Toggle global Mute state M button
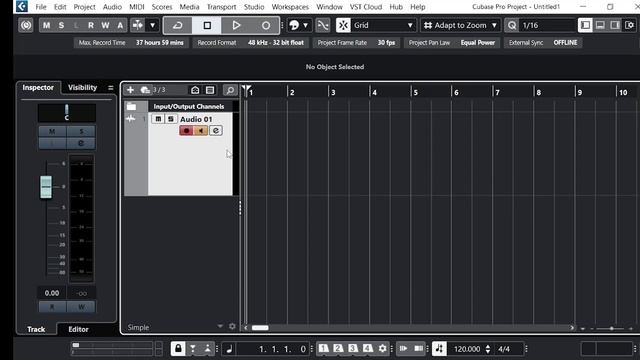The image size is (640, 360). click(x=47, y=25)
